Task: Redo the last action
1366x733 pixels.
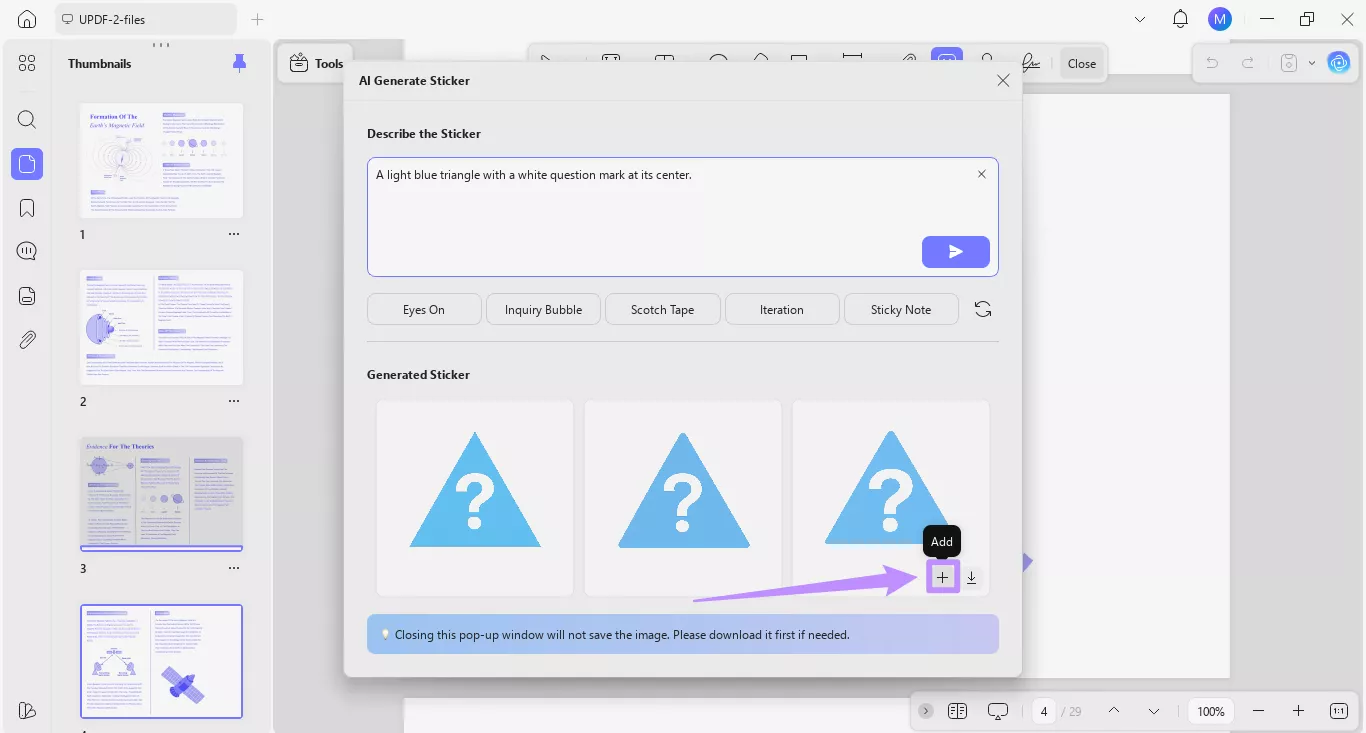Action: click(x=1248, y=63)
